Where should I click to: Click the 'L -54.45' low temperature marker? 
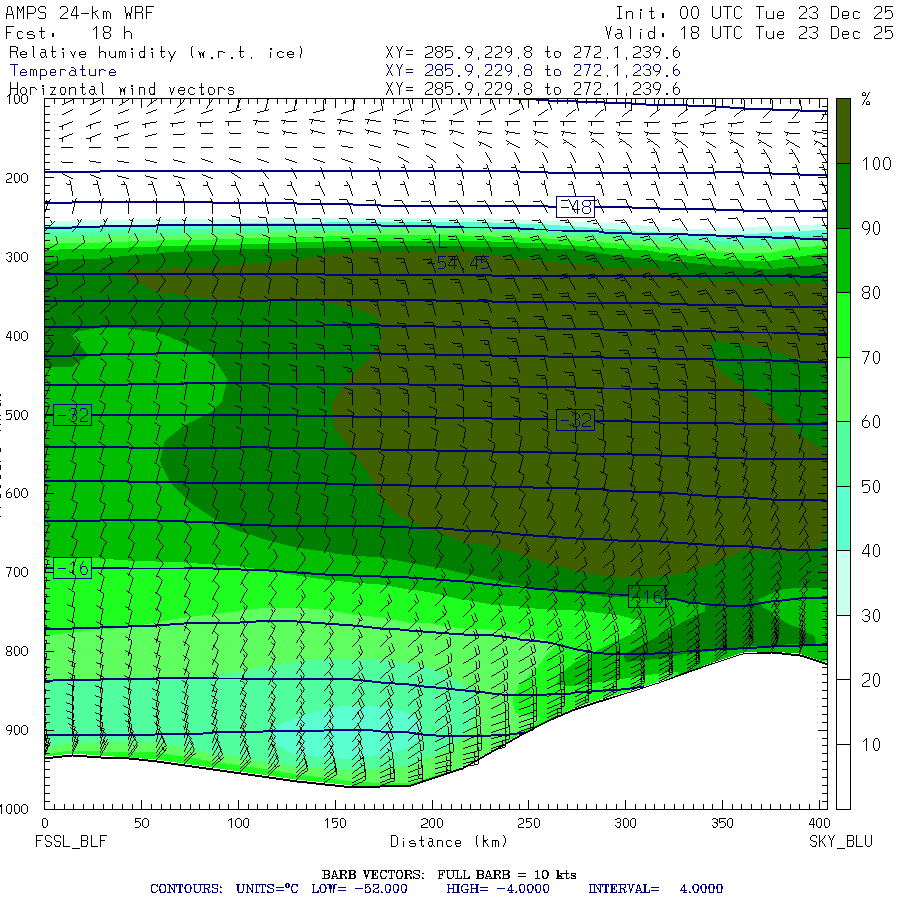tap(460, 253)
